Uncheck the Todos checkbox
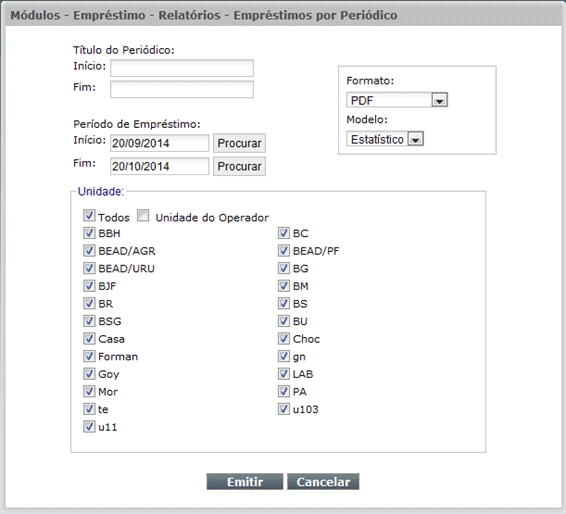 [x=89, y=215]
